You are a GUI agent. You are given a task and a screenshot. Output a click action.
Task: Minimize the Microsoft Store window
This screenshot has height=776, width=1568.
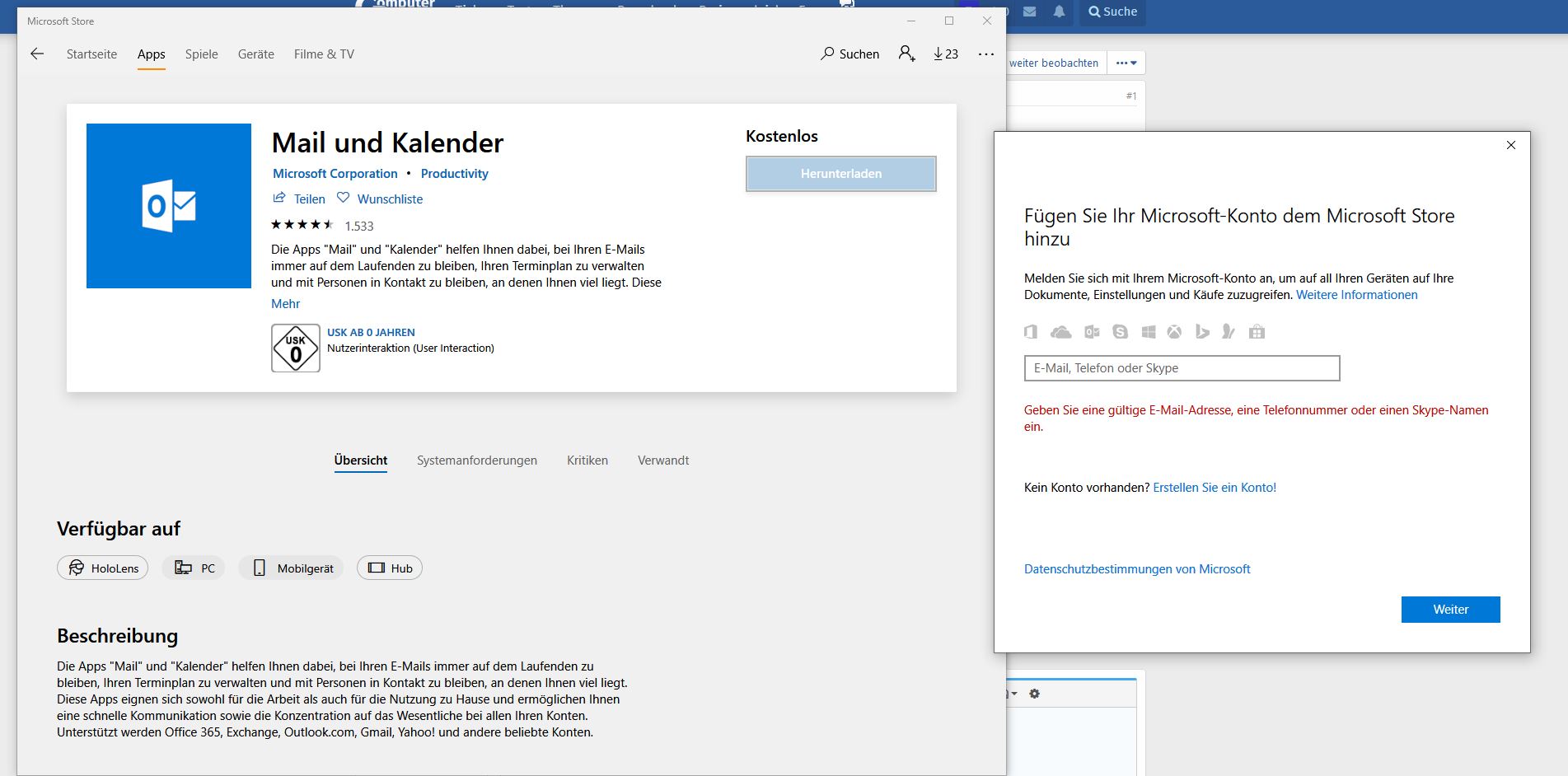click(x=911, y=21)
